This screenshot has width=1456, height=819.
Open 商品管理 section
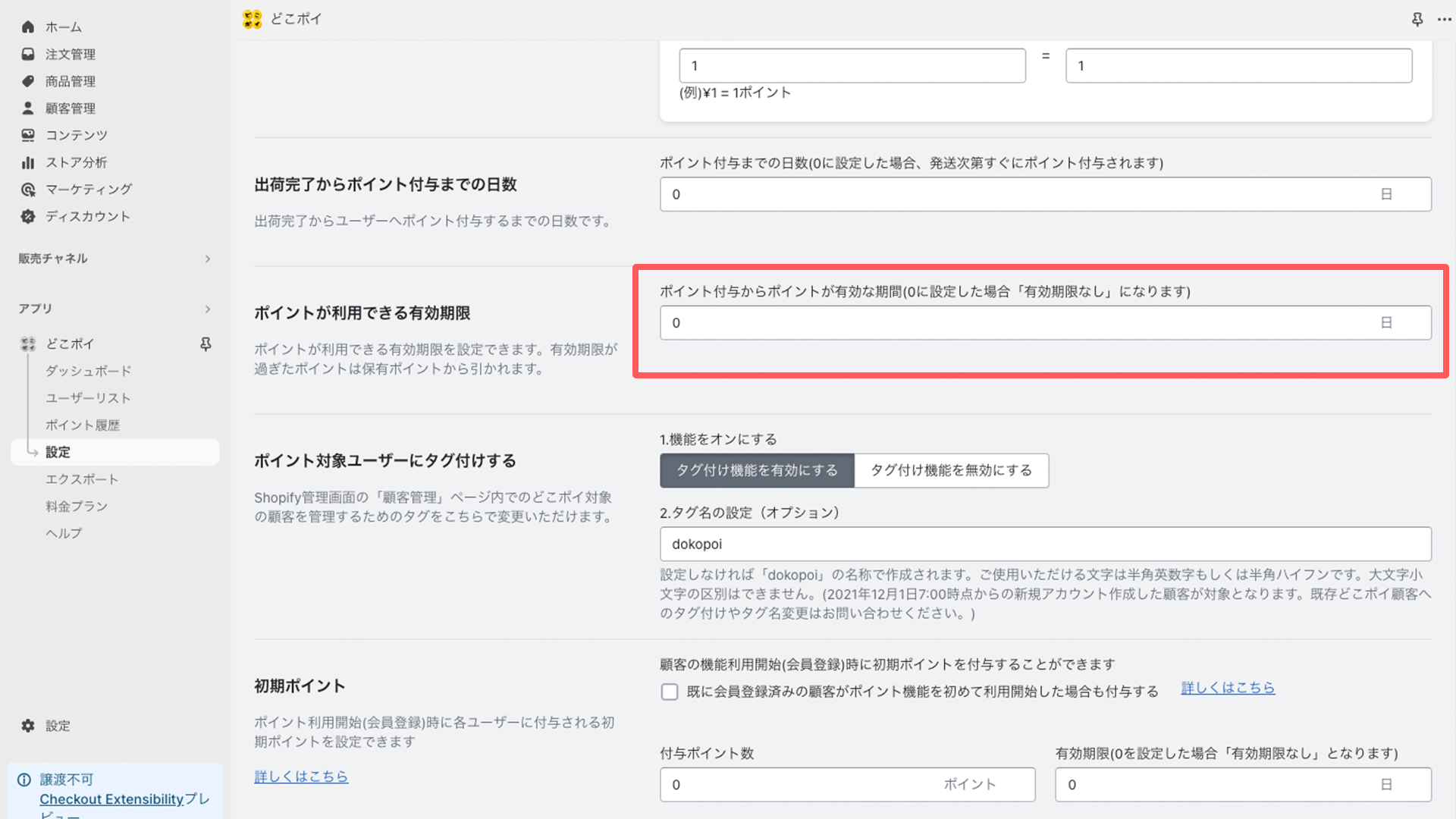[x=71, y=81]
